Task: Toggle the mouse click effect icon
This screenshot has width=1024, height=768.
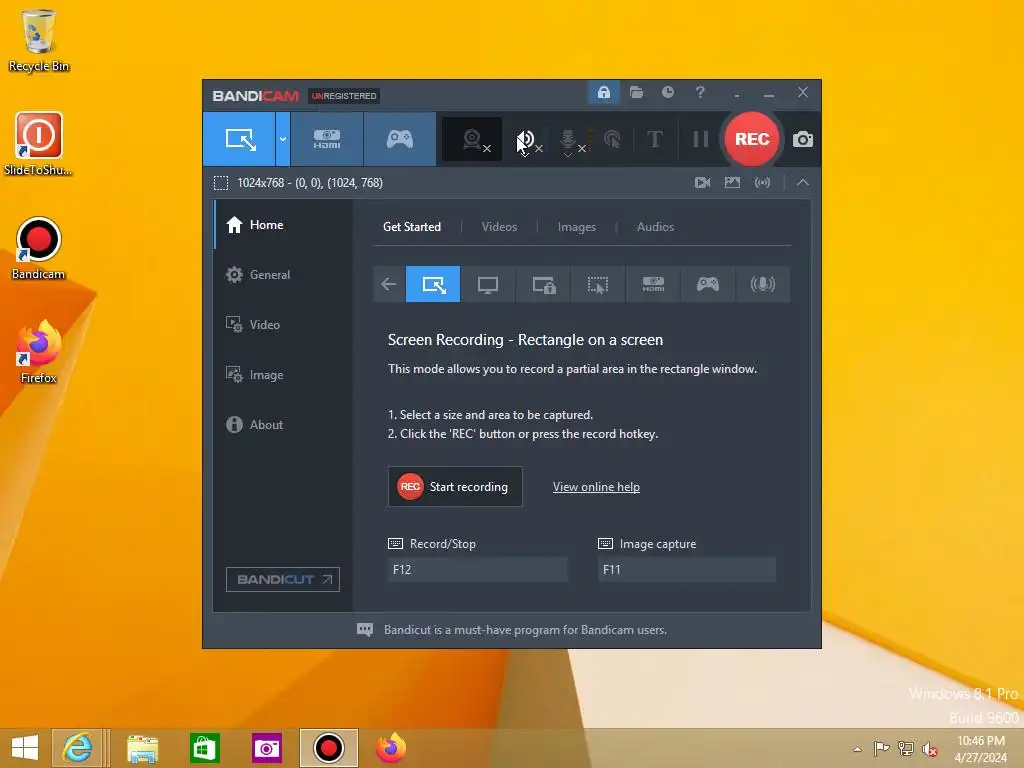Action: point(613,139)
